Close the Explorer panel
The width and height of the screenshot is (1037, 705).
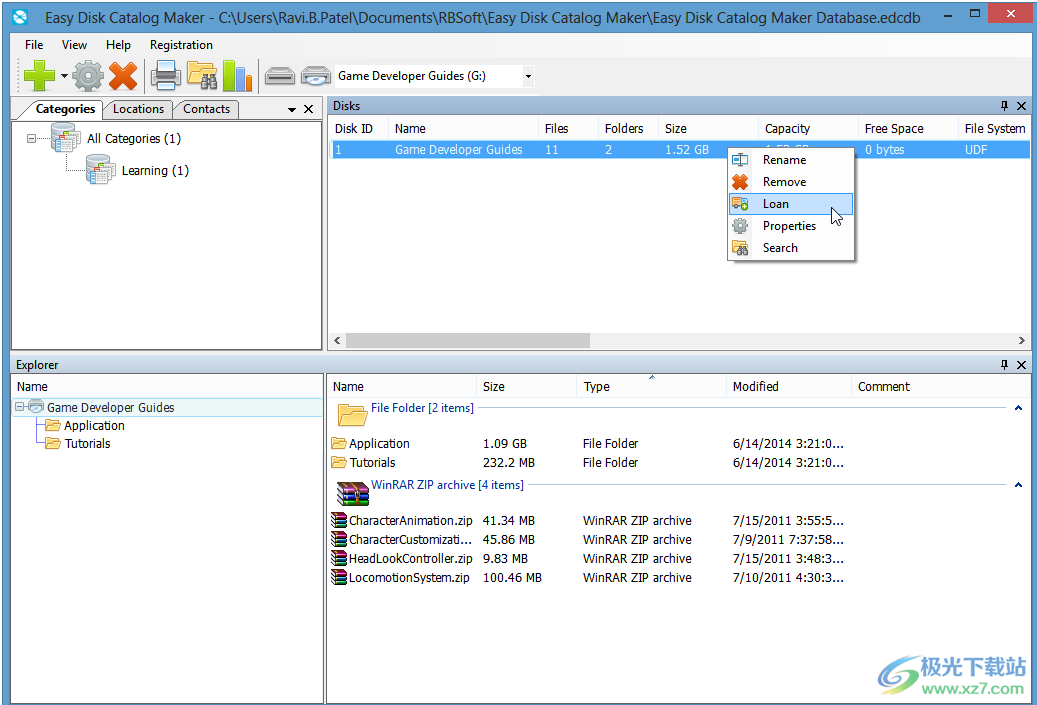1021,364
